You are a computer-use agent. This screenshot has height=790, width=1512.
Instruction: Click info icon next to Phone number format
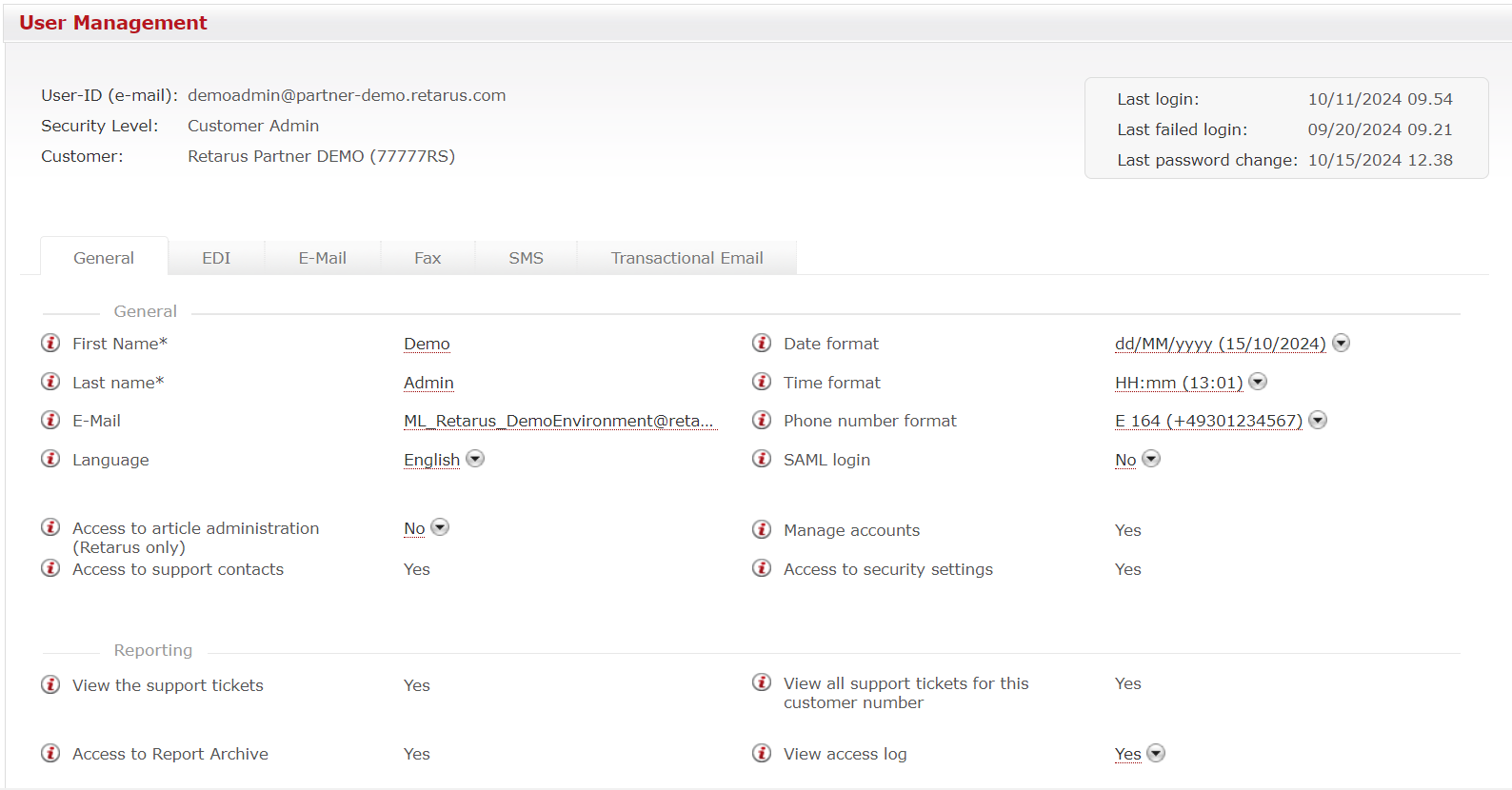(762, 420)
